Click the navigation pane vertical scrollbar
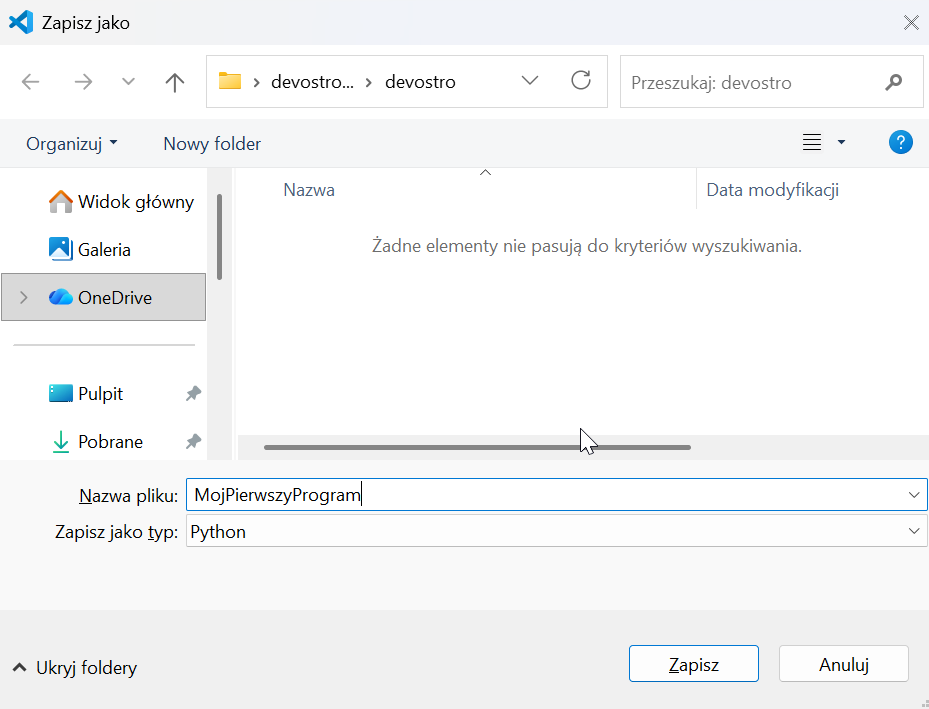 [x=220, y=237]
